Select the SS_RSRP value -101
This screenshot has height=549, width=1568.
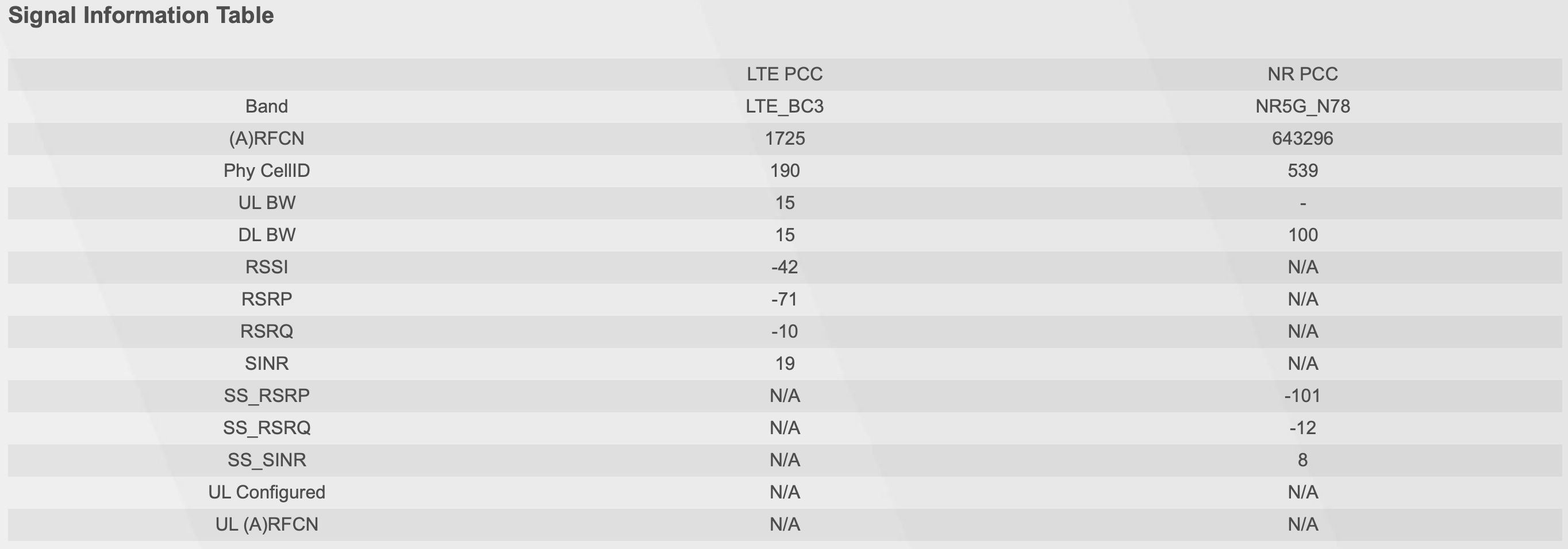tap(1302, 396)
